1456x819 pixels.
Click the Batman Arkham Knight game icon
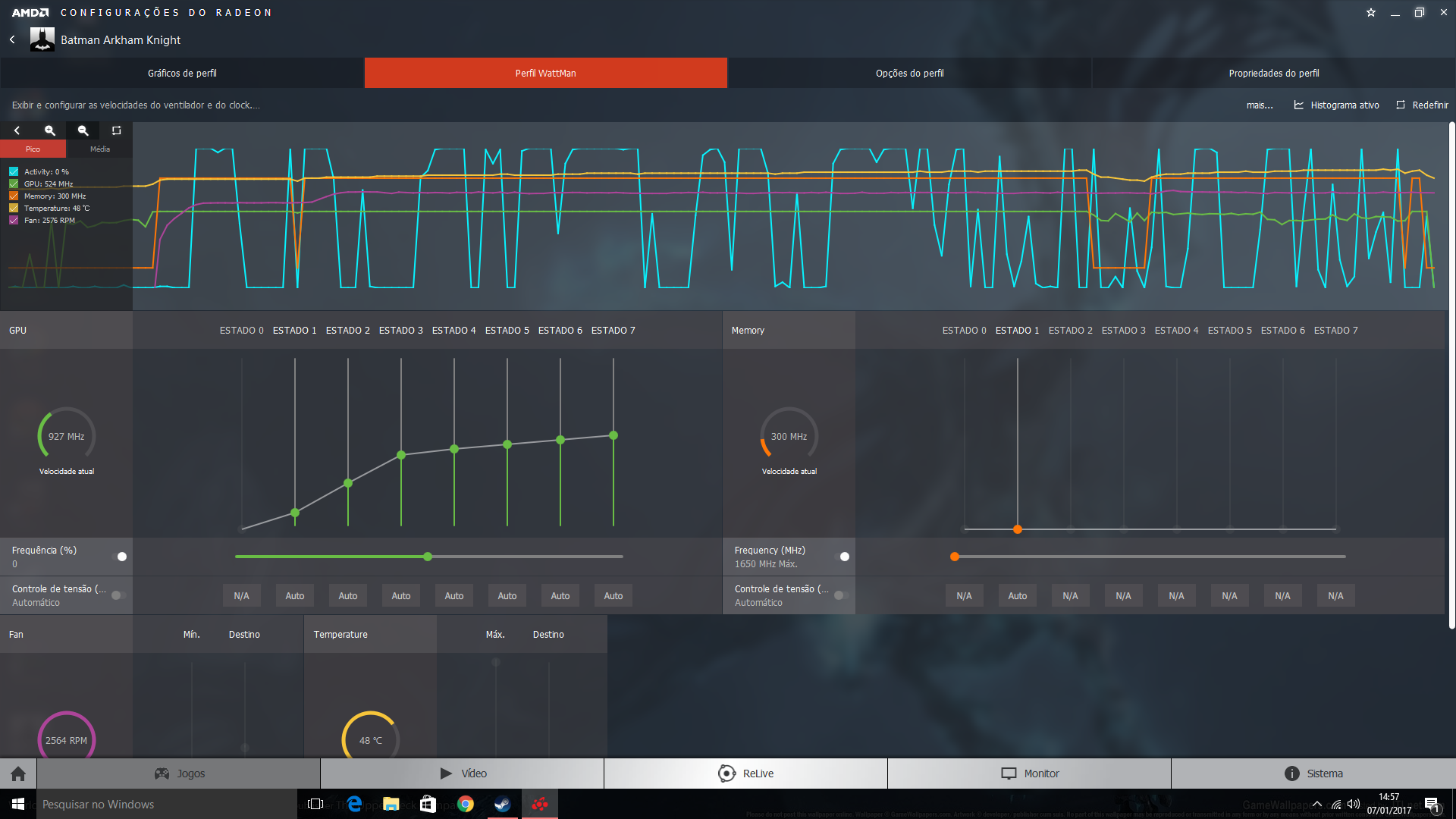point(42,39)
